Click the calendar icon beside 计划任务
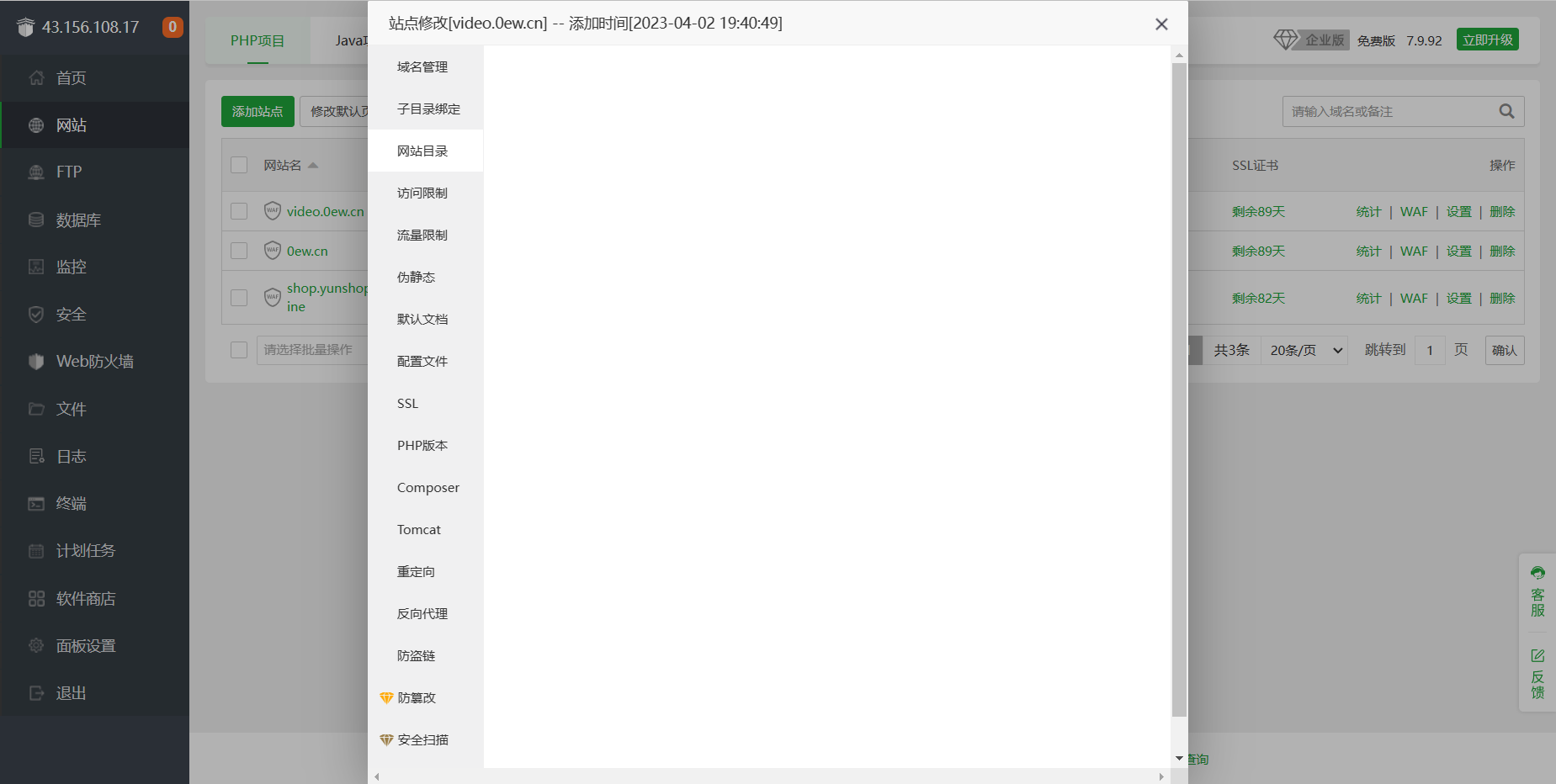The image size is (1556, 784). point(36,551)
